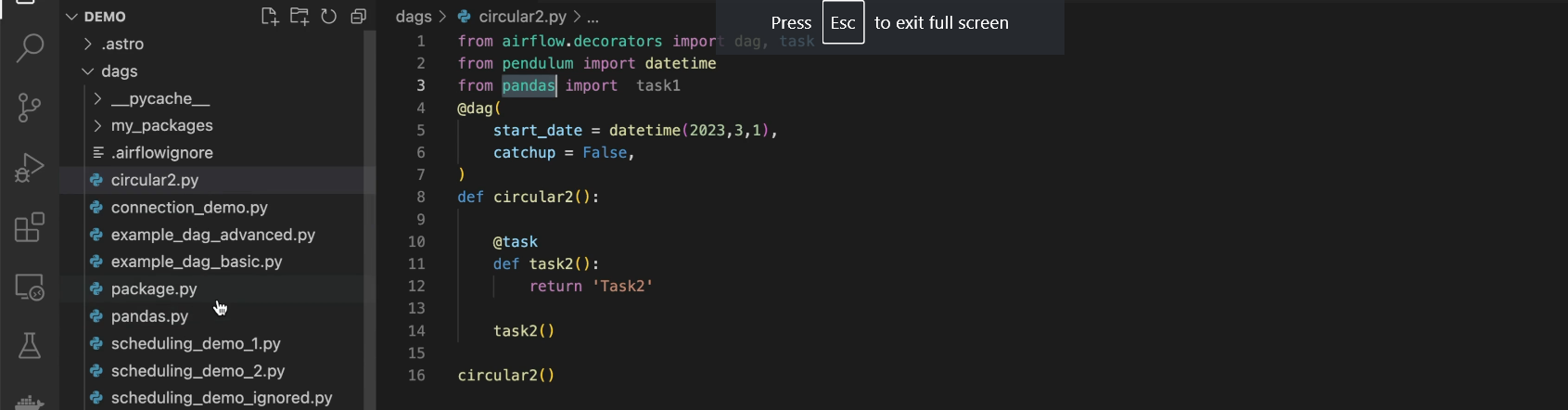Click the return 'Task2' statement
The image size is (1568, 410).
(x=591, y=286)
